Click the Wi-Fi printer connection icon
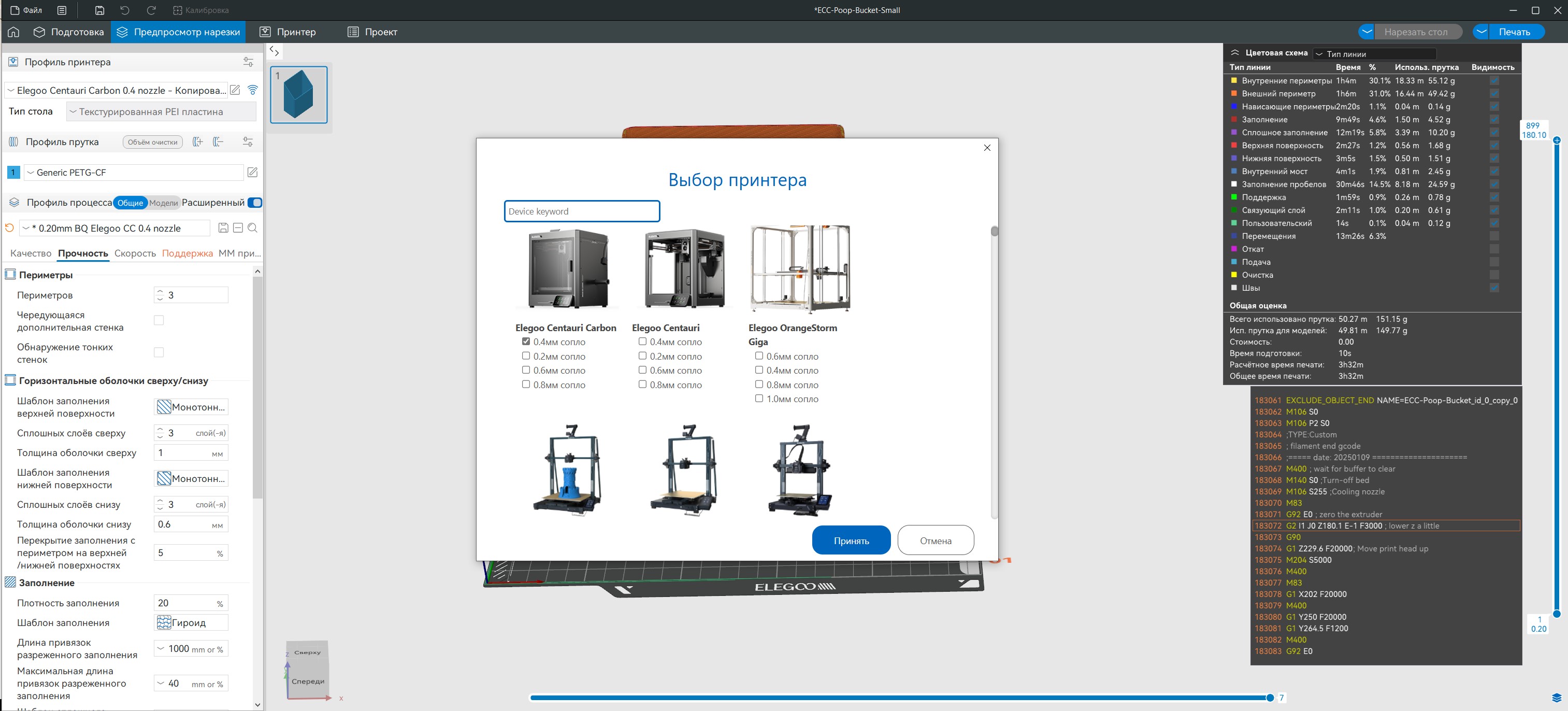1568x711 pixels. tap(253, 90)
